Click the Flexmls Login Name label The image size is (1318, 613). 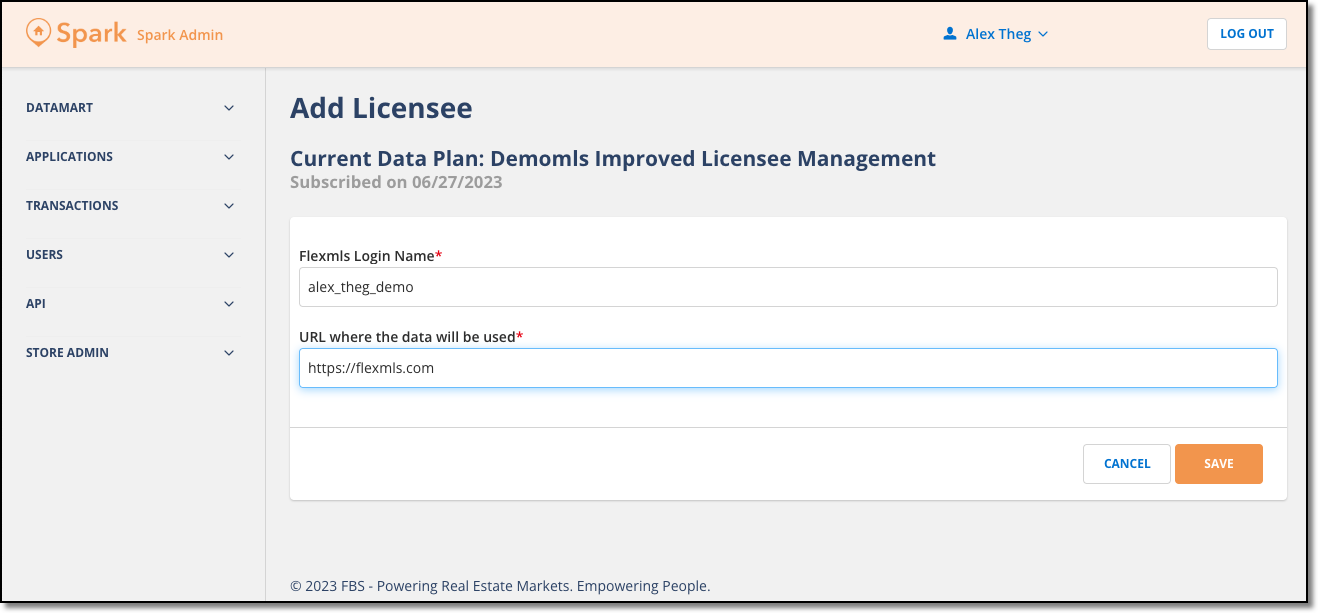pyautogui.click(x=370, y=256)
